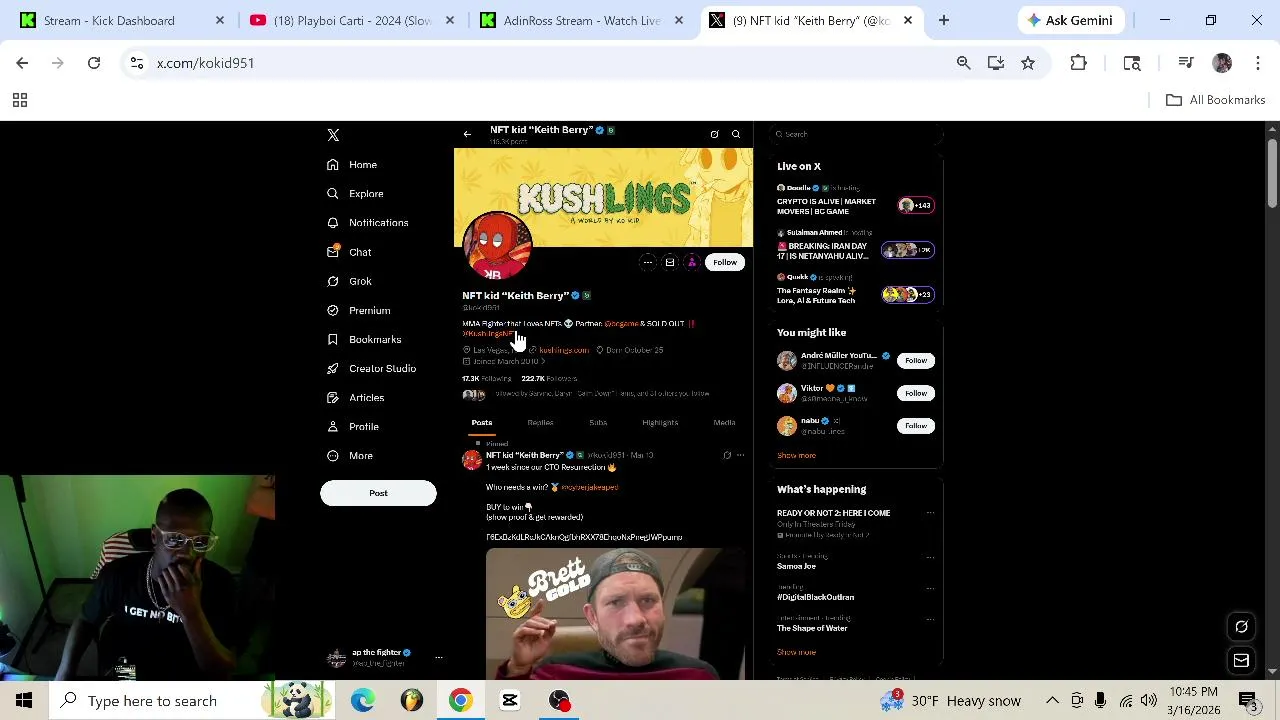Go back using the profile header arrow
Viewport: 1280px width, 720px height.
coord(467,134)
